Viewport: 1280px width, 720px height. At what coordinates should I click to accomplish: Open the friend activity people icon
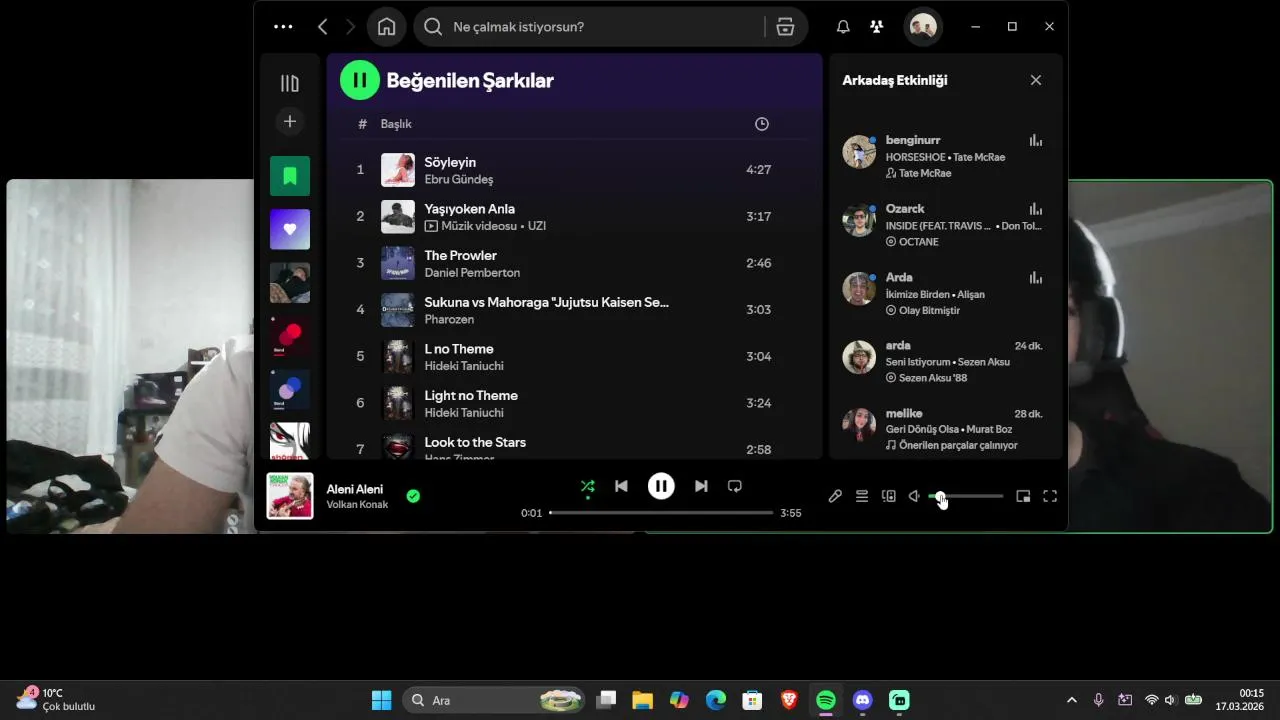pyautogui.click(x=877, y=27)
